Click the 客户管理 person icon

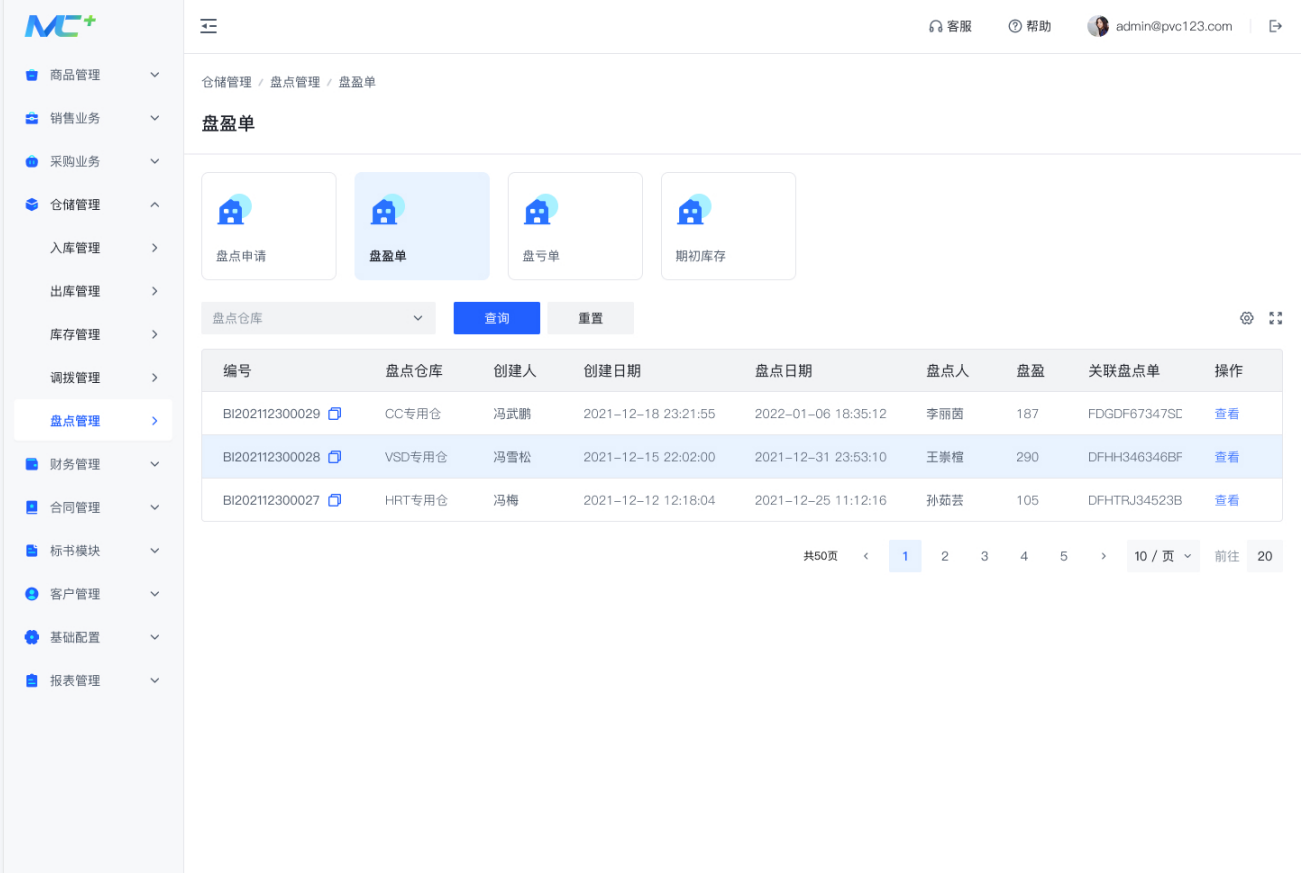[32, 594]
